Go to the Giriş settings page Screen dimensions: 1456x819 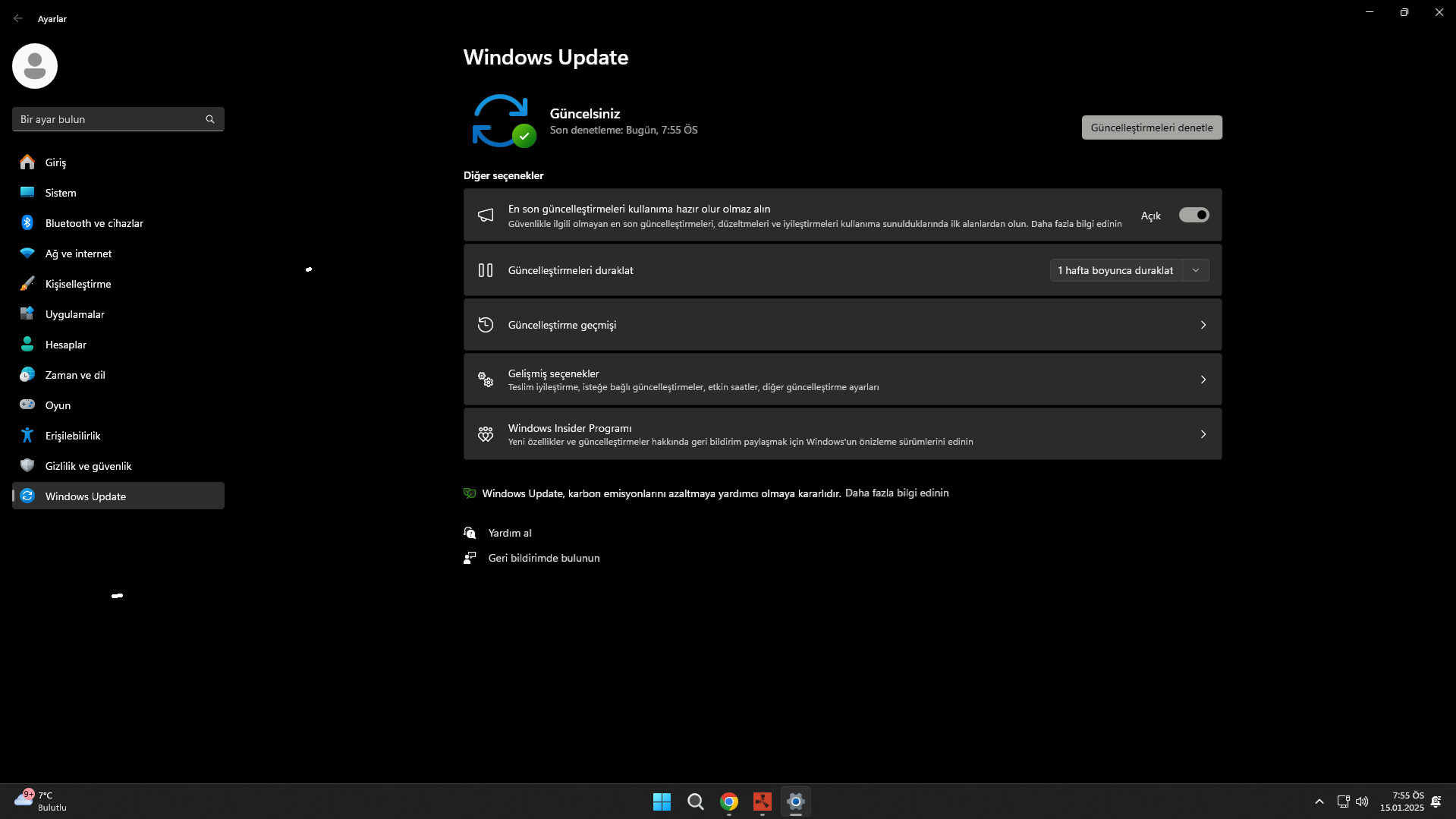click(x=118, y=162)
